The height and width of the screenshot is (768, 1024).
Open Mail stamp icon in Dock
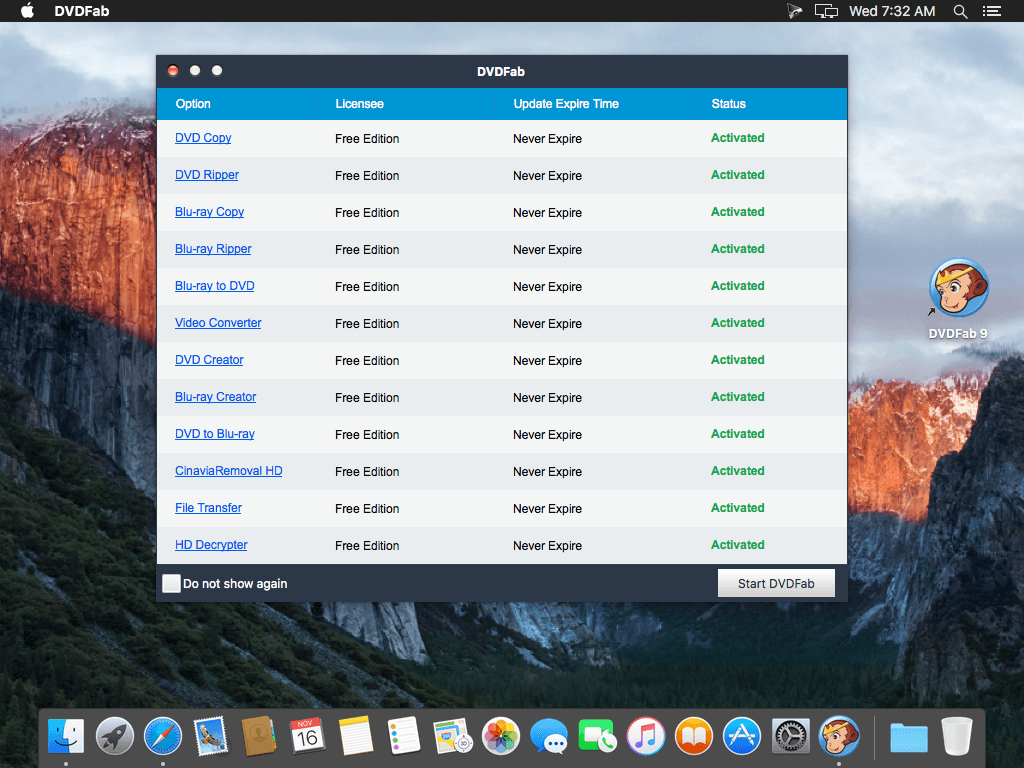pos(211,736)
